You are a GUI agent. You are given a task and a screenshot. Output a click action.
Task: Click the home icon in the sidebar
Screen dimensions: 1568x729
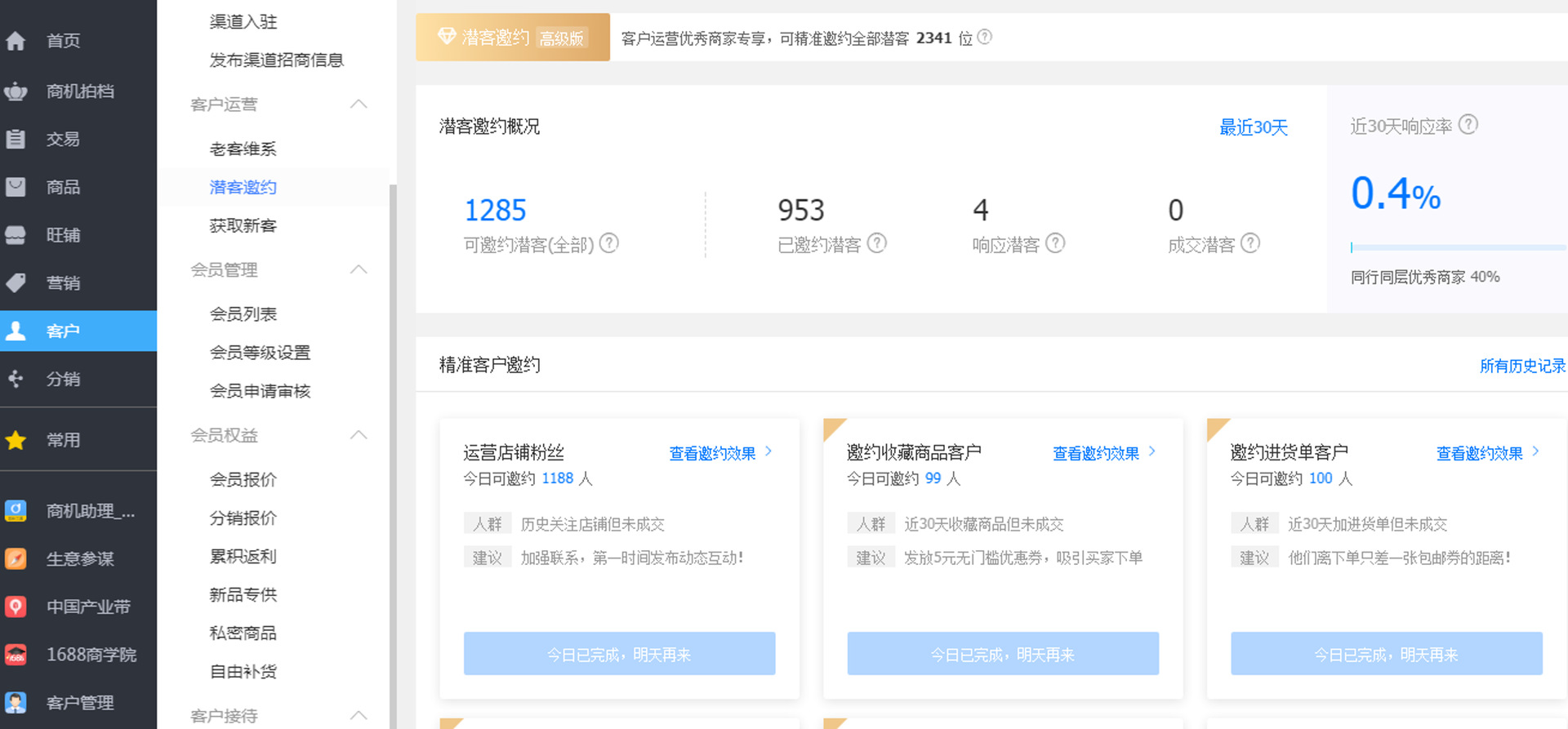(16, 41)
